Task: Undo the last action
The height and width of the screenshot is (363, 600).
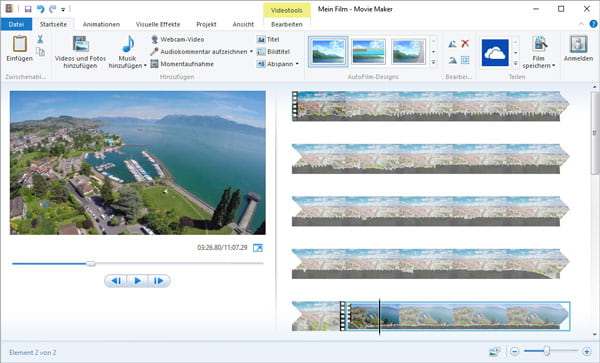Action: [x=40, y=9]
